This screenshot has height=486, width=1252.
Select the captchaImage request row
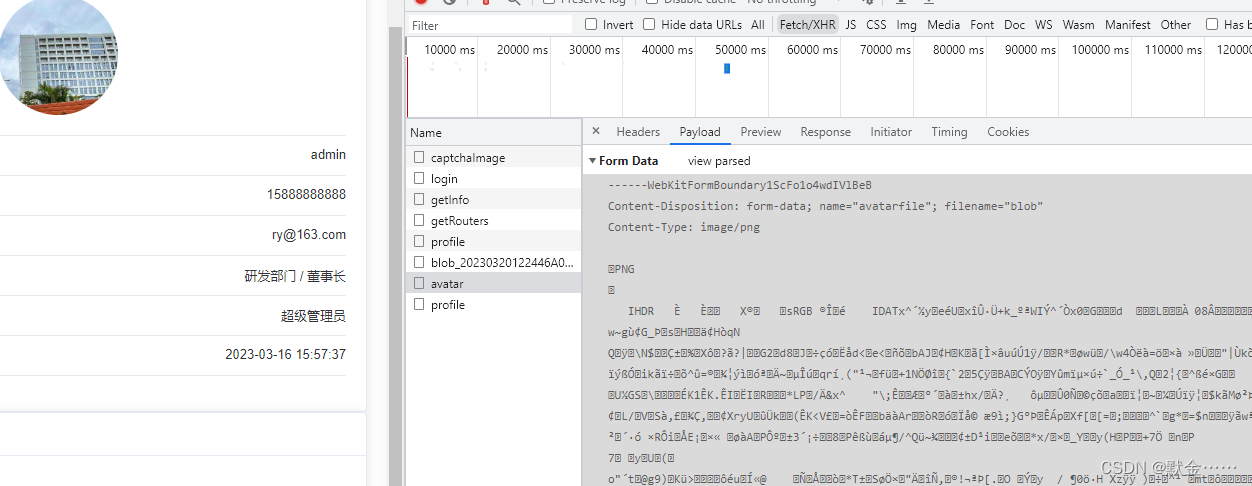coord(494,158)
